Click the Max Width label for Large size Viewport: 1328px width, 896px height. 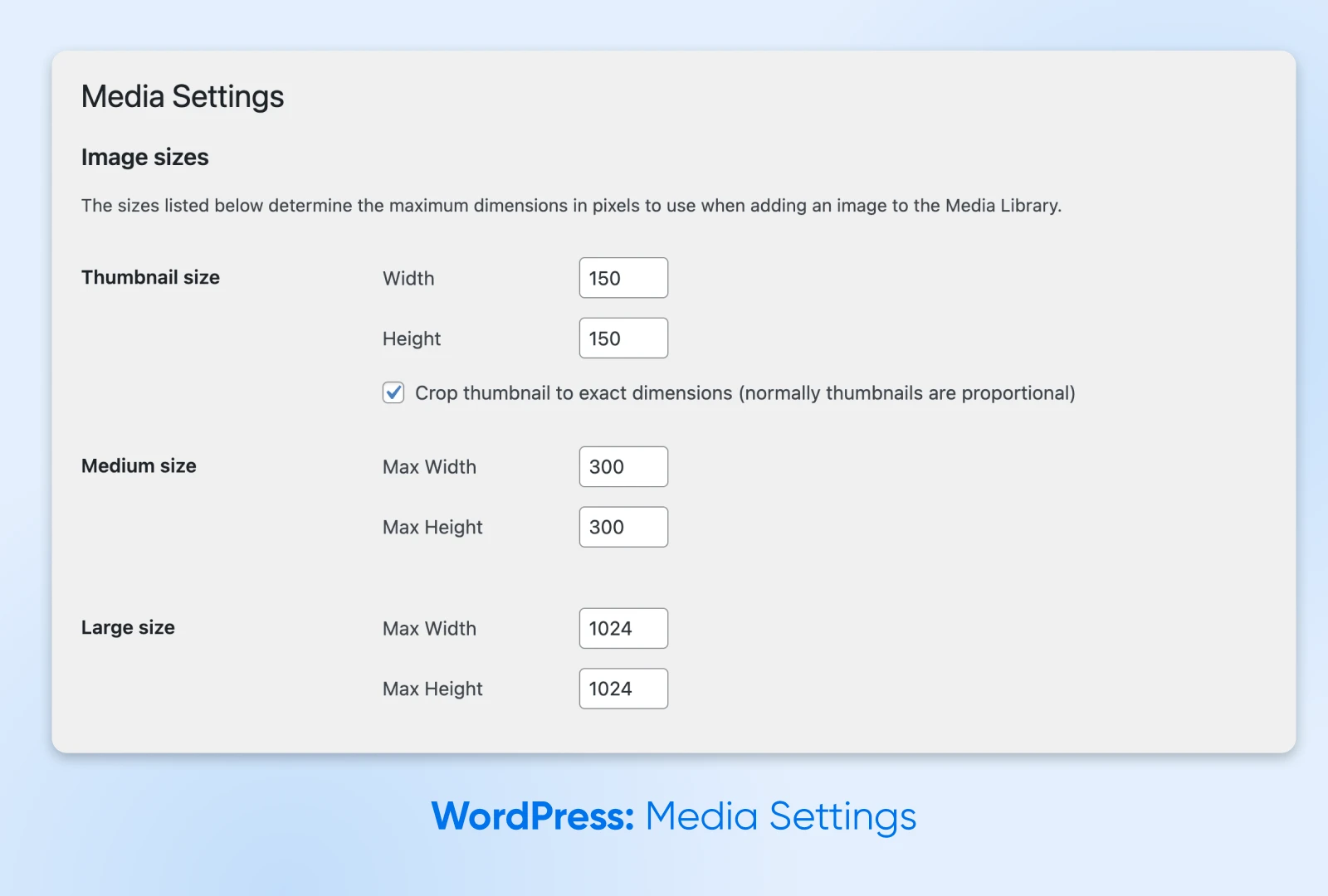point(429,629)
